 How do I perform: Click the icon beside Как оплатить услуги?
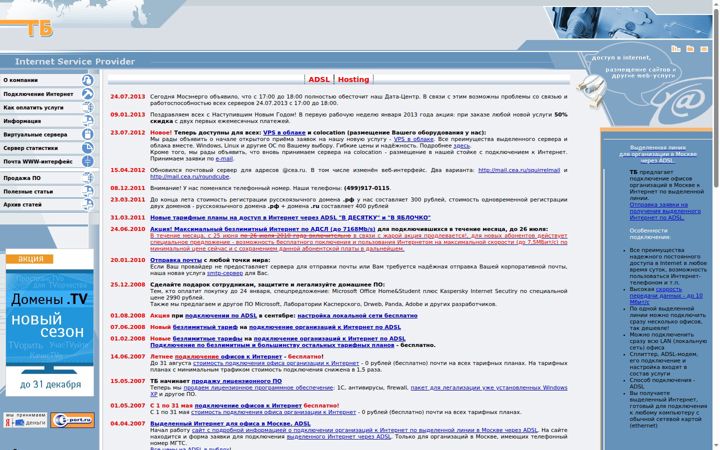pos(87,107)
